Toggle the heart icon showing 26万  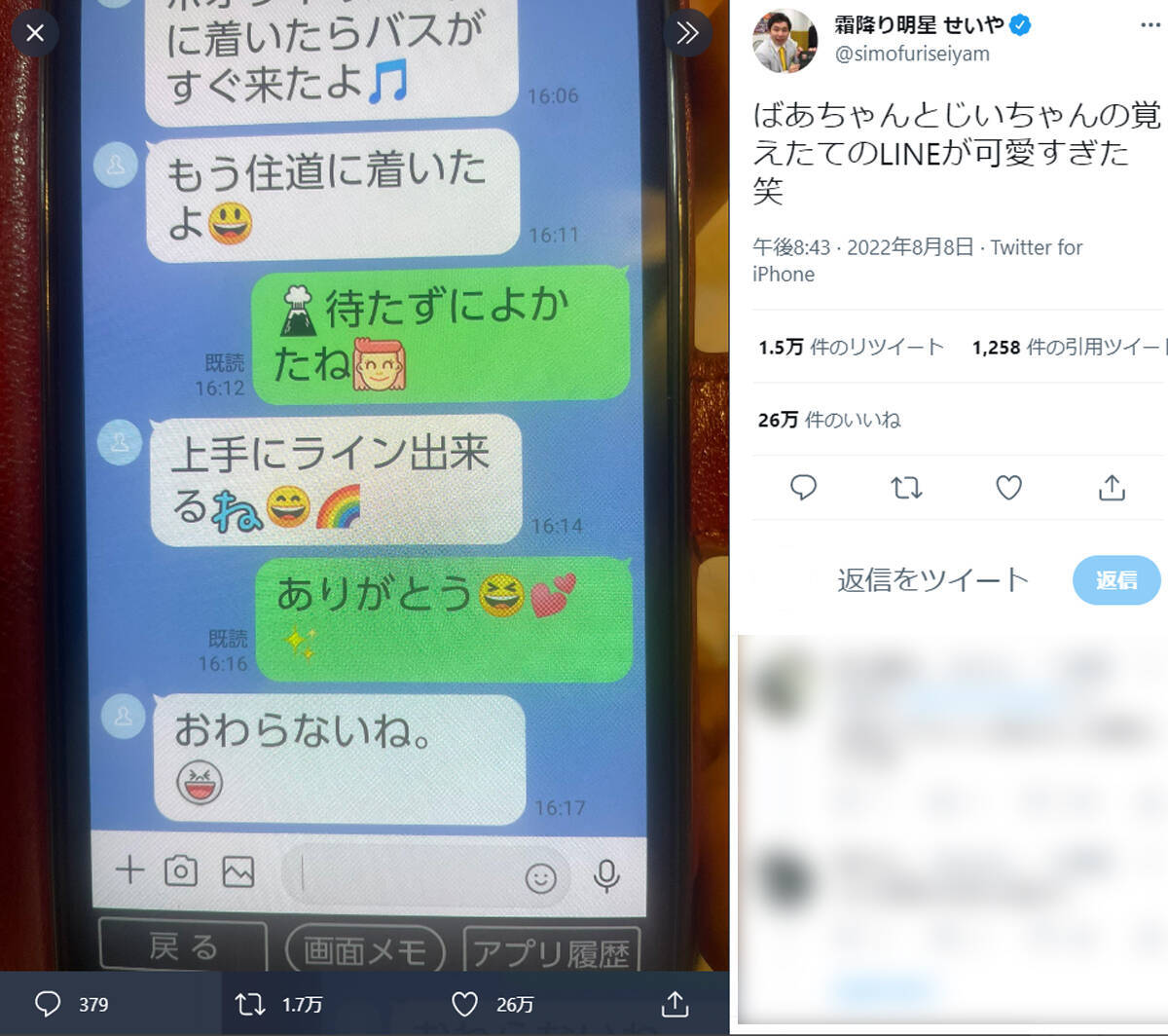(465, 1004)
